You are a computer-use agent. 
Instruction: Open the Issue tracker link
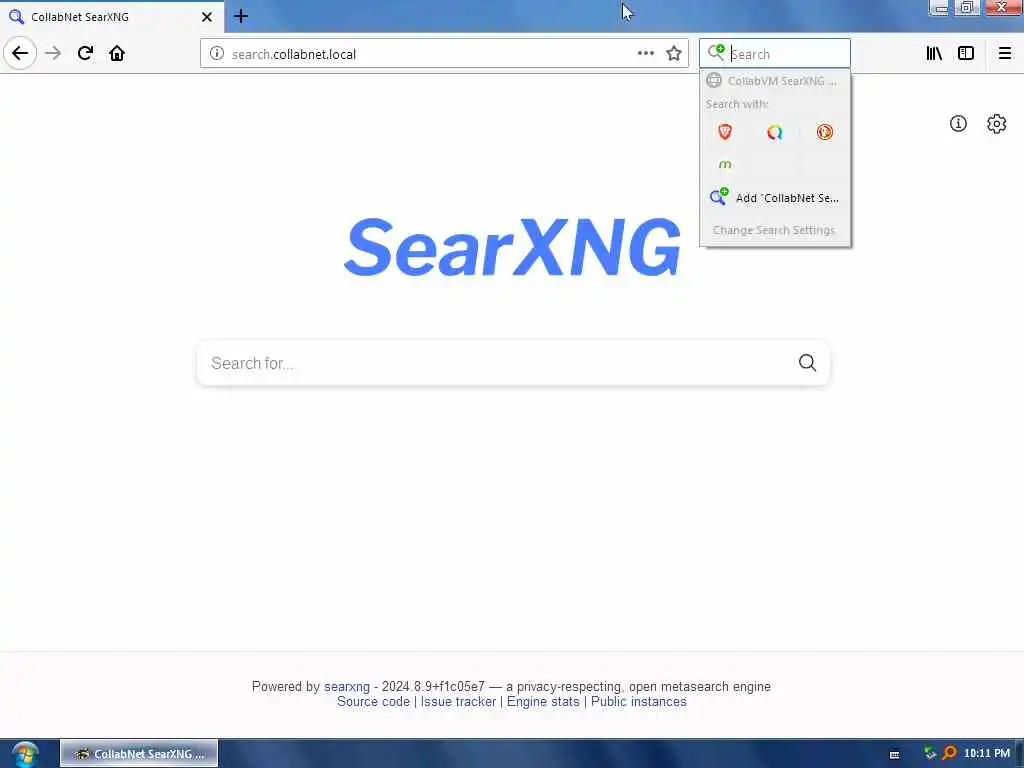(458, 701)
